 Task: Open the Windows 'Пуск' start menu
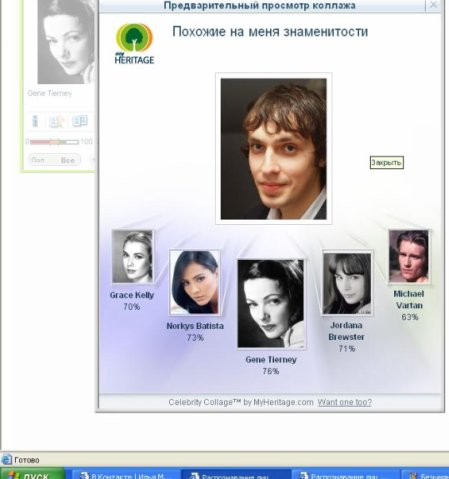pos(33,474)
